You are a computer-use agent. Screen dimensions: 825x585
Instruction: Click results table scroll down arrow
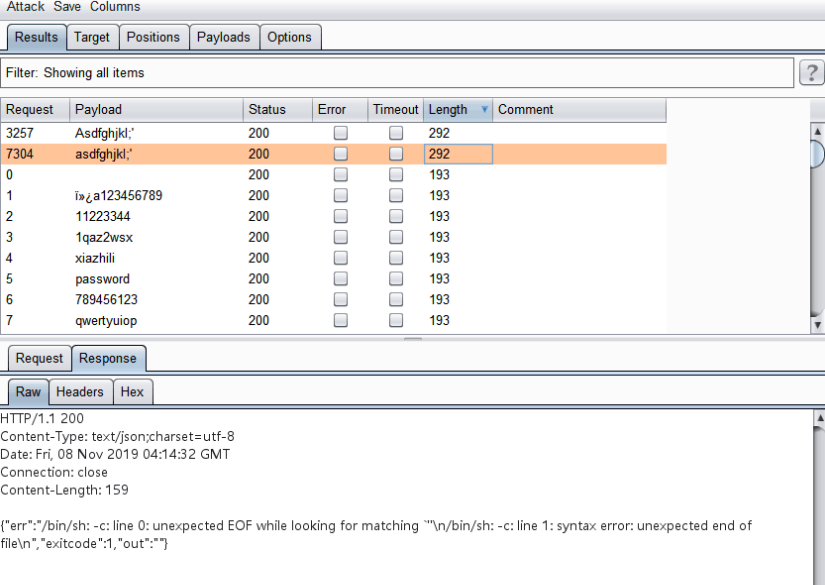point(817,325)
